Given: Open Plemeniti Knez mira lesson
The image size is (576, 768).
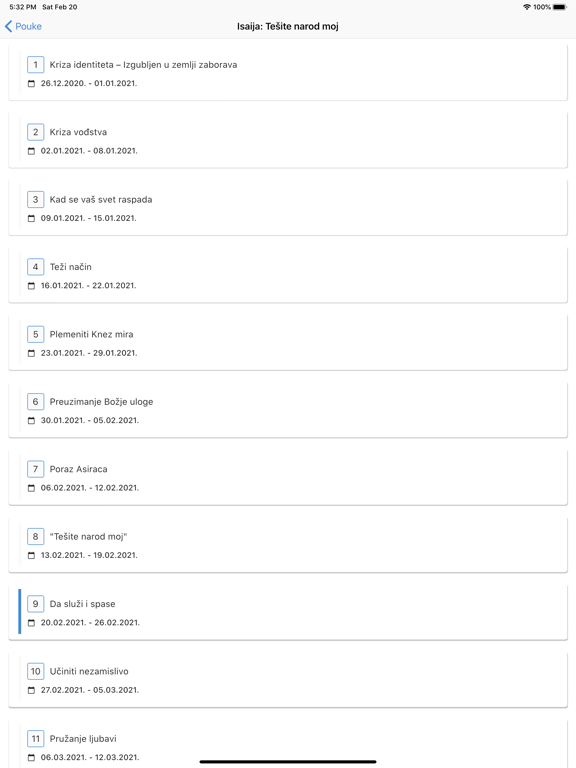Looking at the screenshot, I should pos(288,342).
